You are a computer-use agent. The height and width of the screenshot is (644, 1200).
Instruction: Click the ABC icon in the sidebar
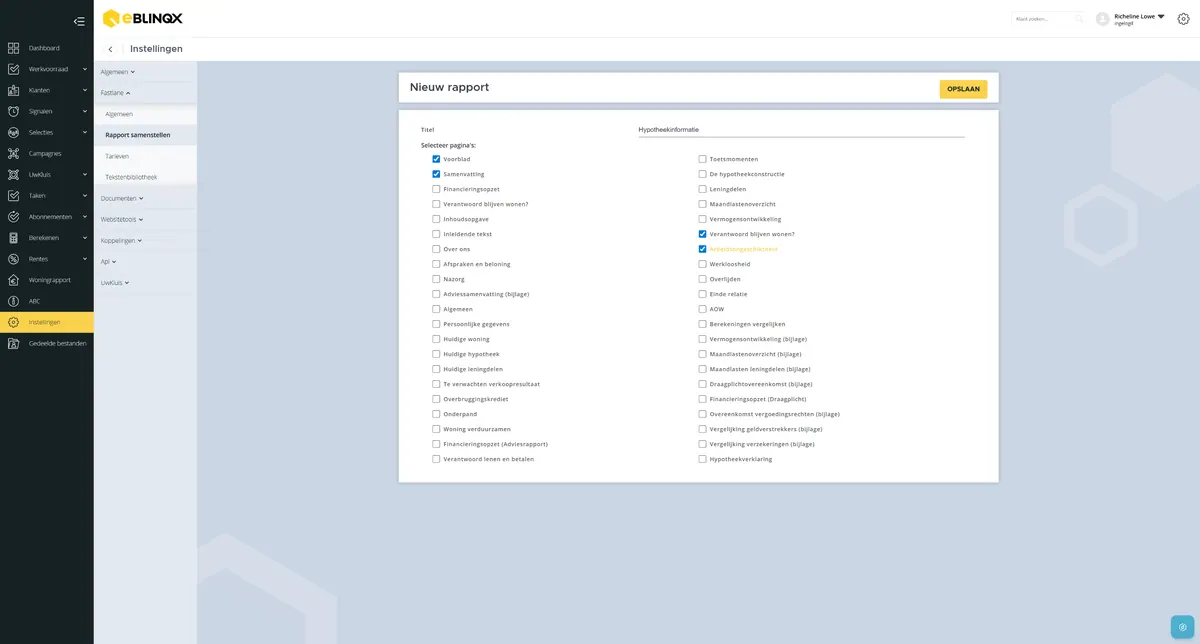click(13, 301)
